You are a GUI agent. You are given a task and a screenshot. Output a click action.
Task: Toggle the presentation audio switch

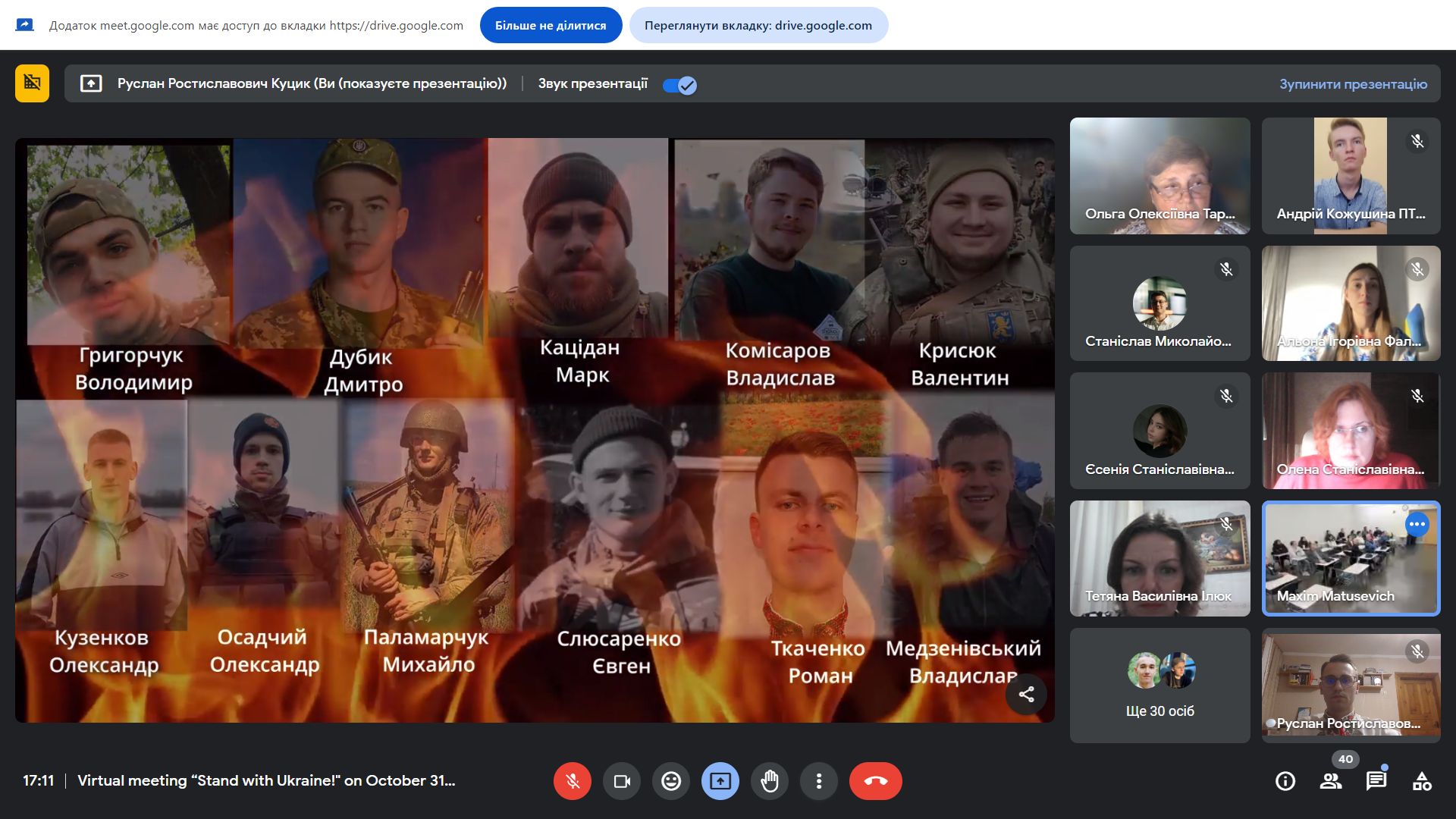(x=679, y=86)
